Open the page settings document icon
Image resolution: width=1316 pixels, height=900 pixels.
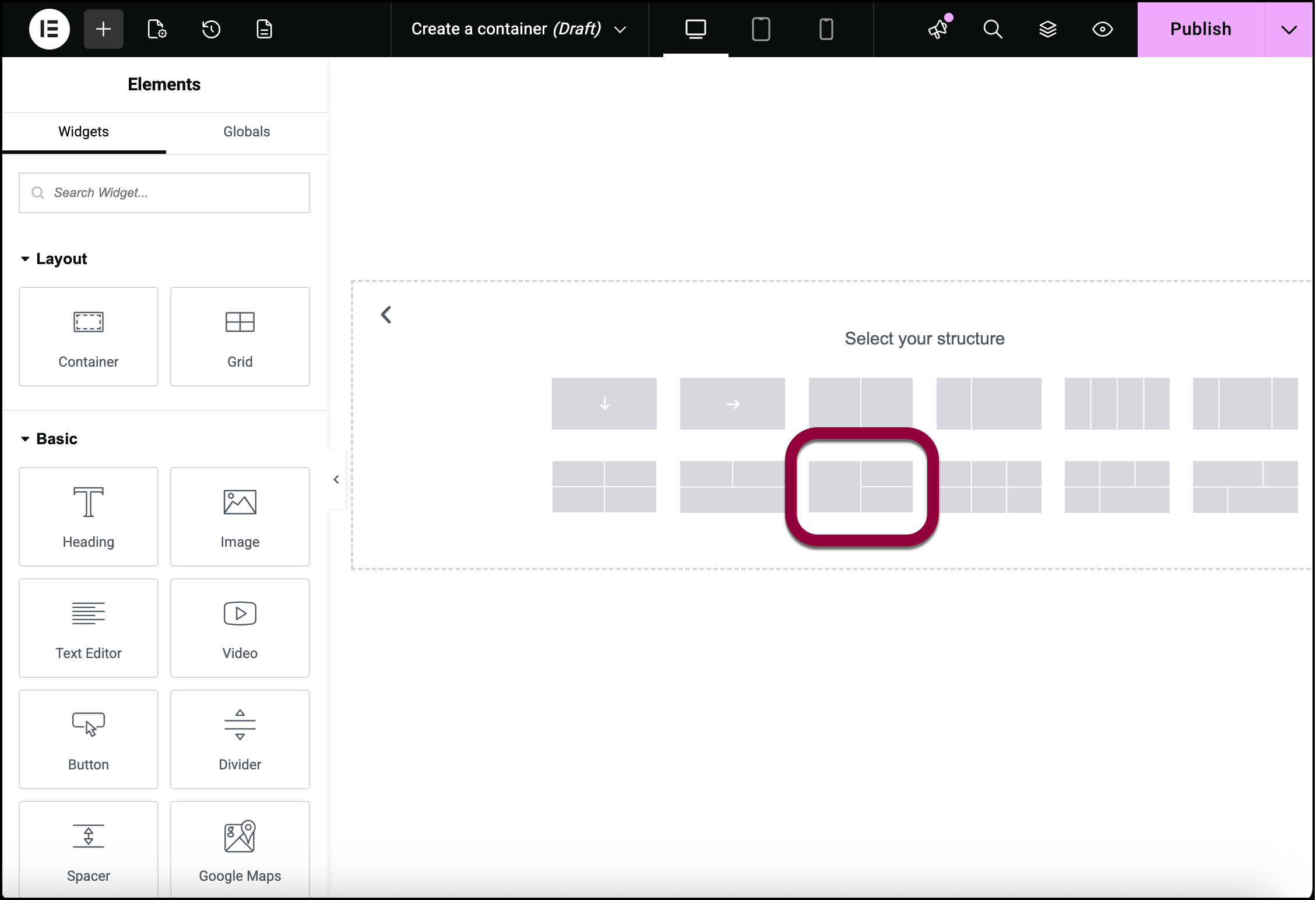[157, 29]
